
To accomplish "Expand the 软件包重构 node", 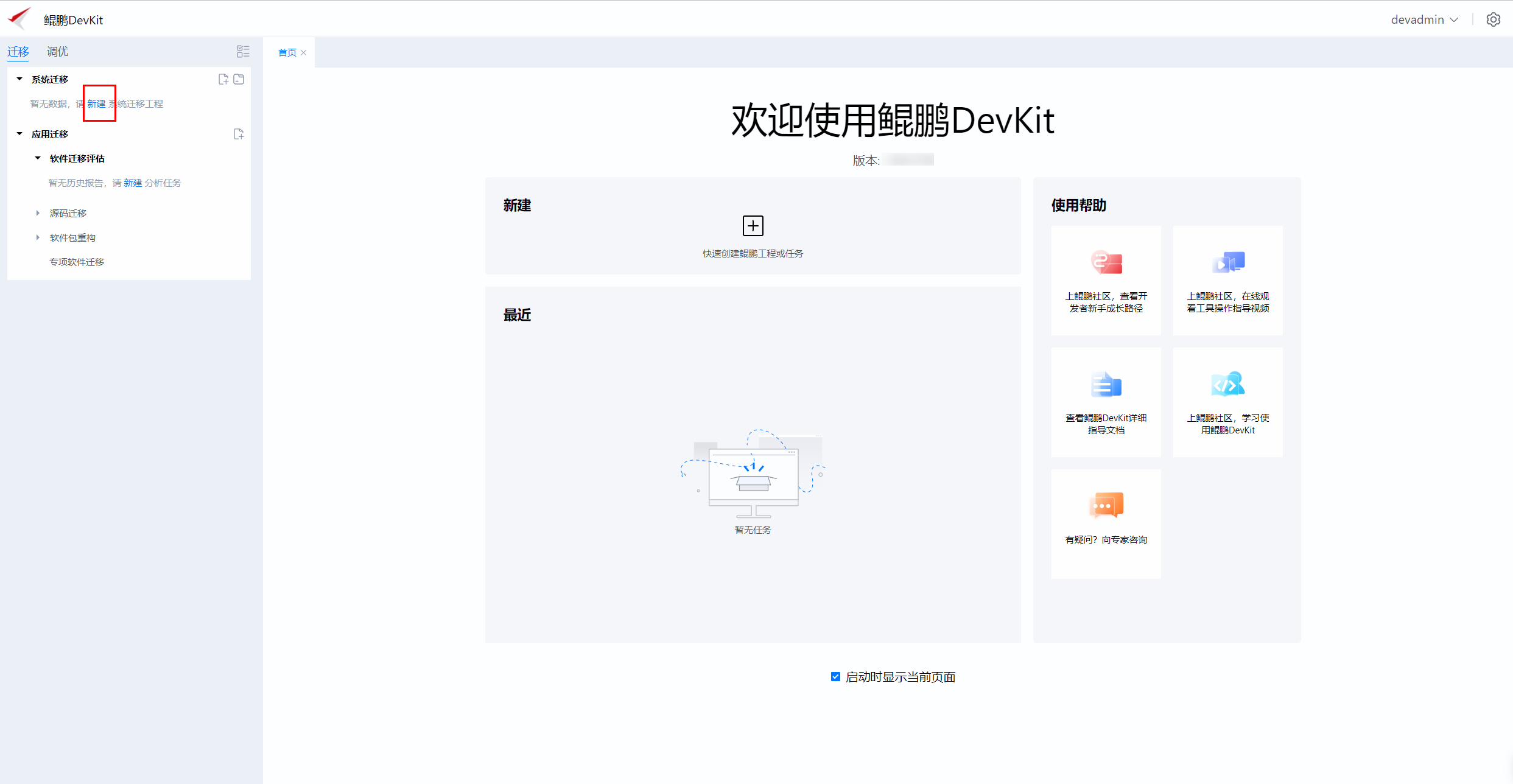I will click(38, 237).
